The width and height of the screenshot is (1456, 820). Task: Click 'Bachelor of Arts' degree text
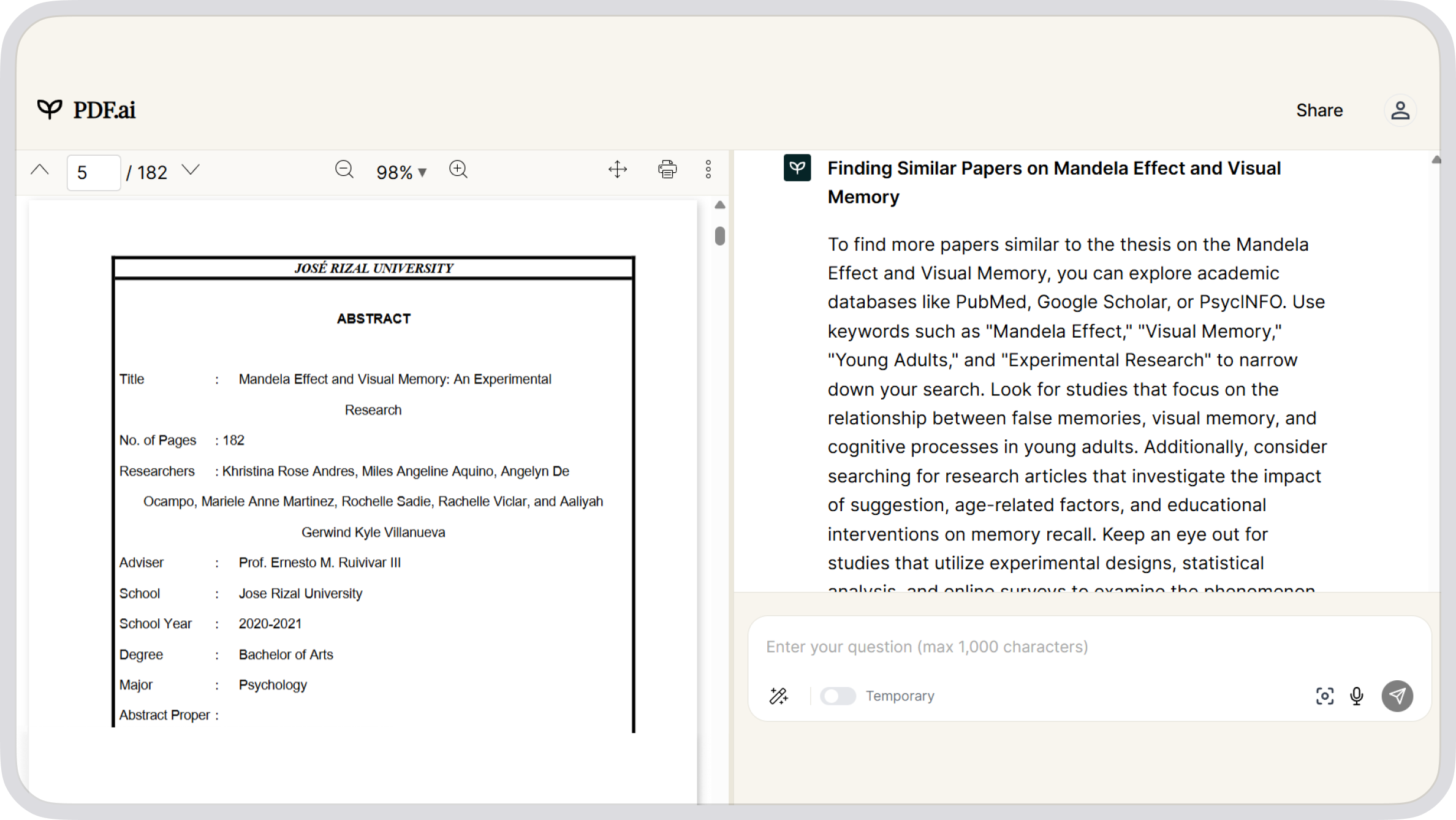pyautogui.click(x=286, y=655)
